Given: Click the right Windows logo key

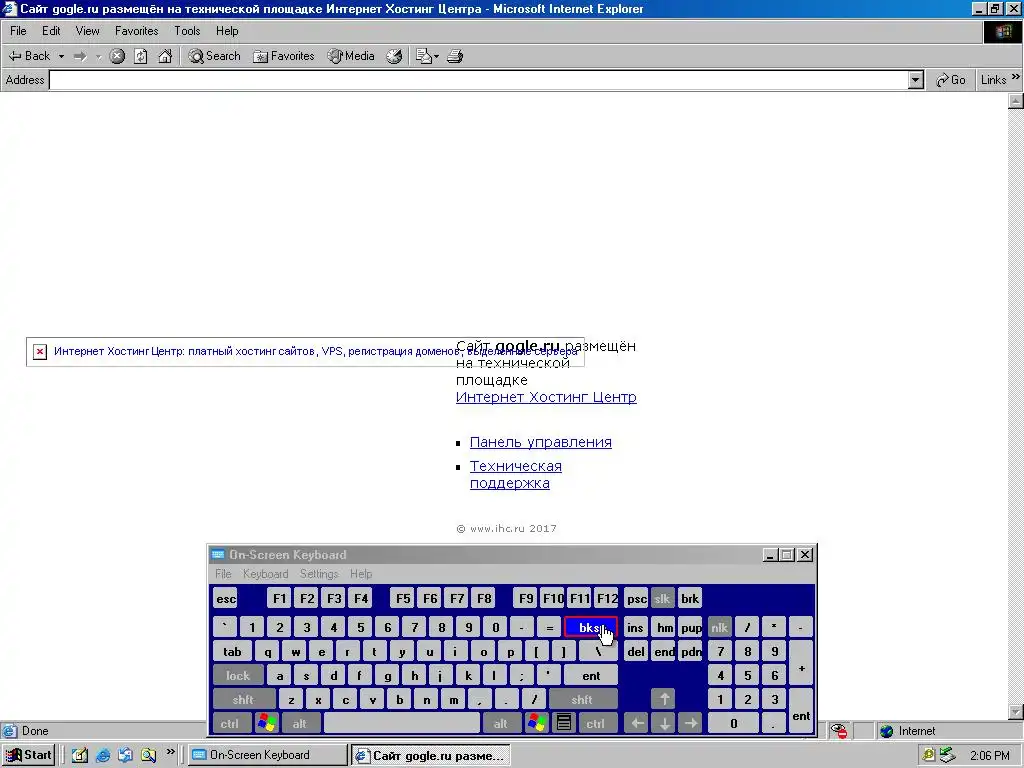Looking at the screenshot, I should 537,724.
